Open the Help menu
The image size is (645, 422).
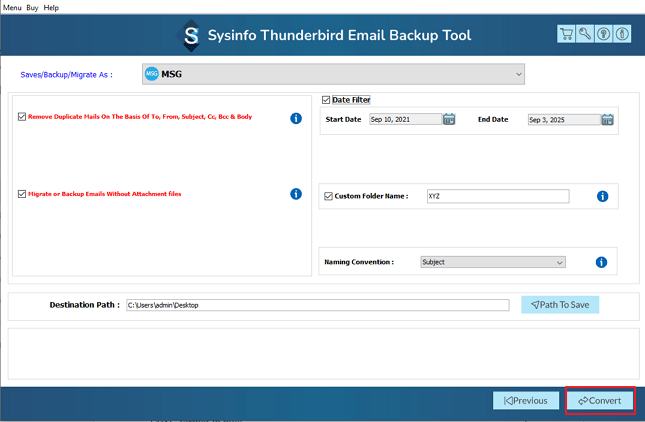click(51, 7)
